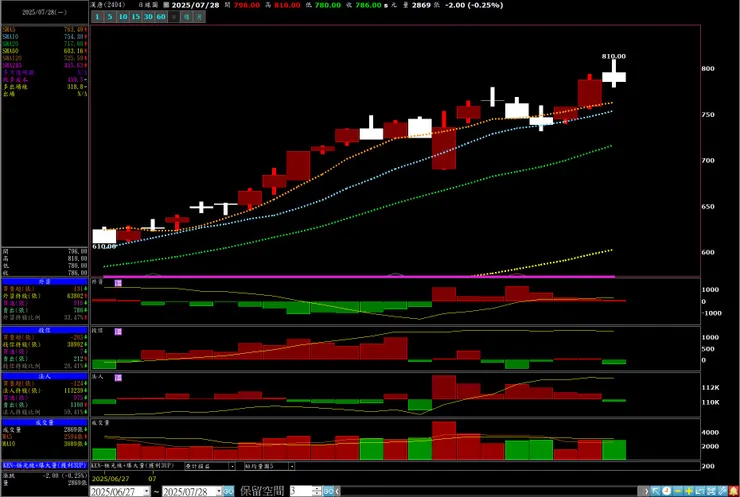
Task: Click the arrow cursor tool icon
Action: (x=656, y=491)
